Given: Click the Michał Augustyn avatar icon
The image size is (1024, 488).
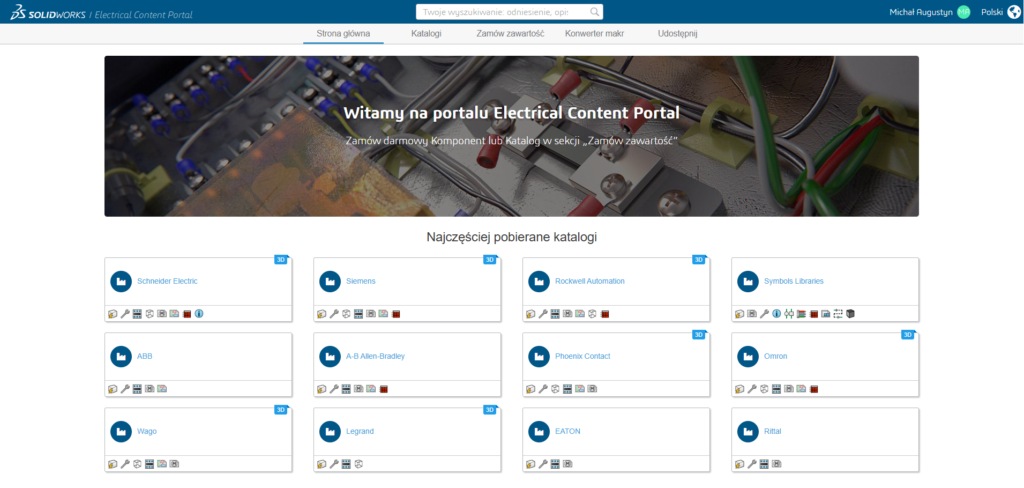Looking at the screenshot, I should click(963, 12).
